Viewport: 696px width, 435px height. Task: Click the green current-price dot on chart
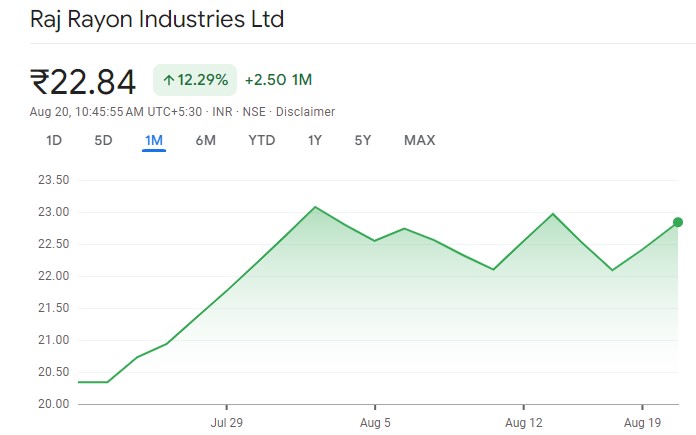(x=678, y=222)
